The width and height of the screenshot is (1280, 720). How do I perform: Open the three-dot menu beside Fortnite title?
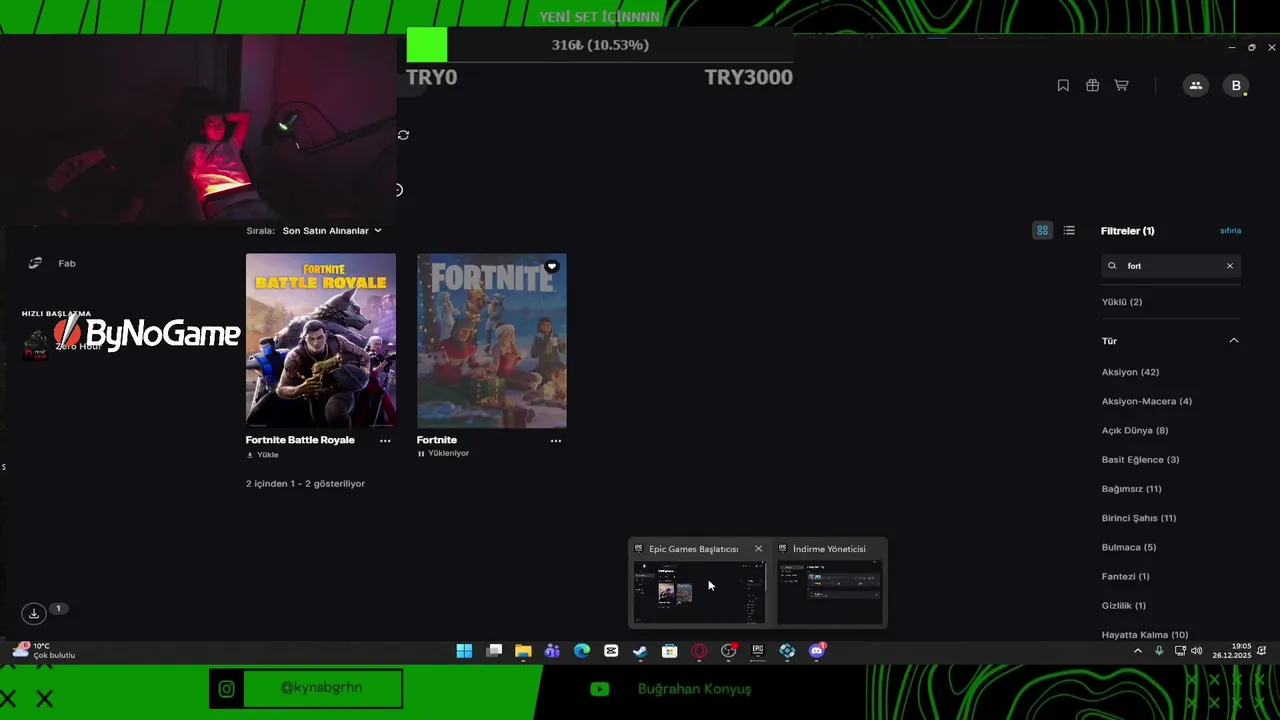click(556, 440)
